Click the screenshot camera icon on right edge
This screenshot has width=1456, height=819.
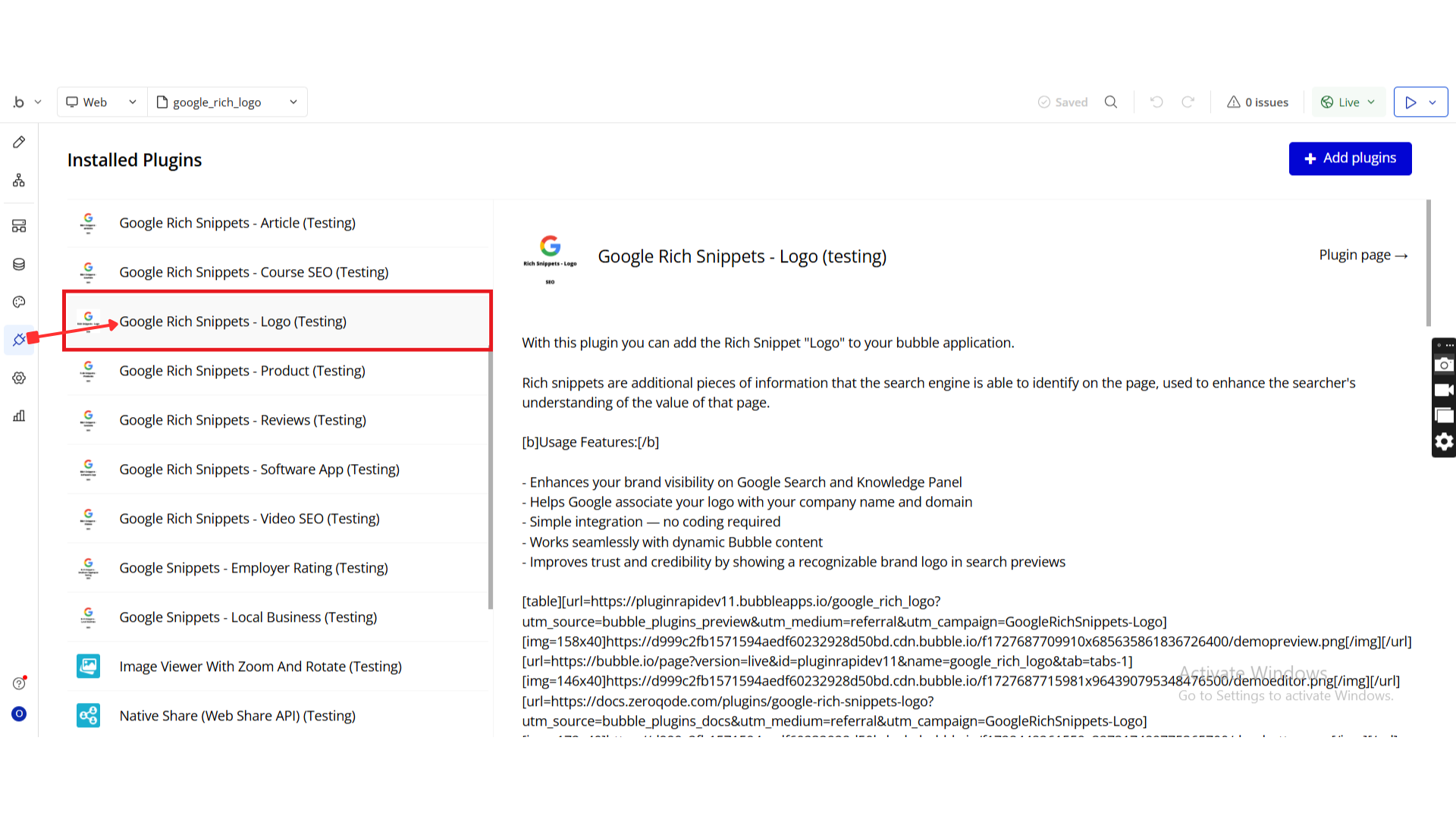pos(1444,365)
